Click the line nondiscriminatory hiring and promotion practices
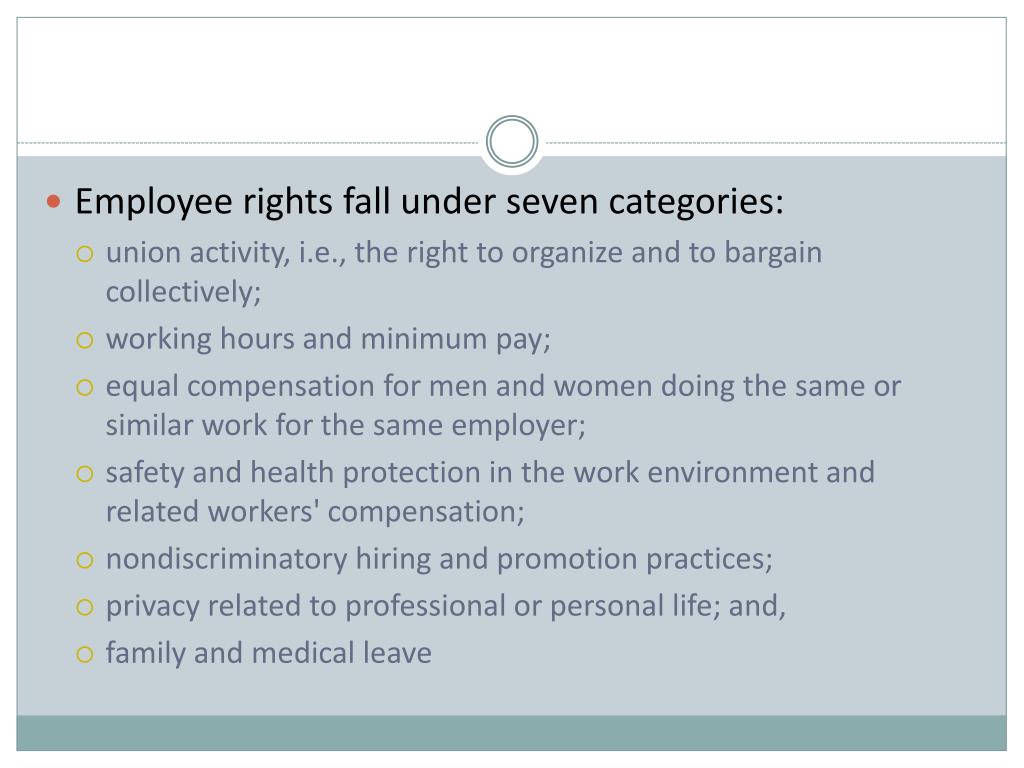Image resolution: width=1024 pixels, height=768 pixels. point(439,560)
